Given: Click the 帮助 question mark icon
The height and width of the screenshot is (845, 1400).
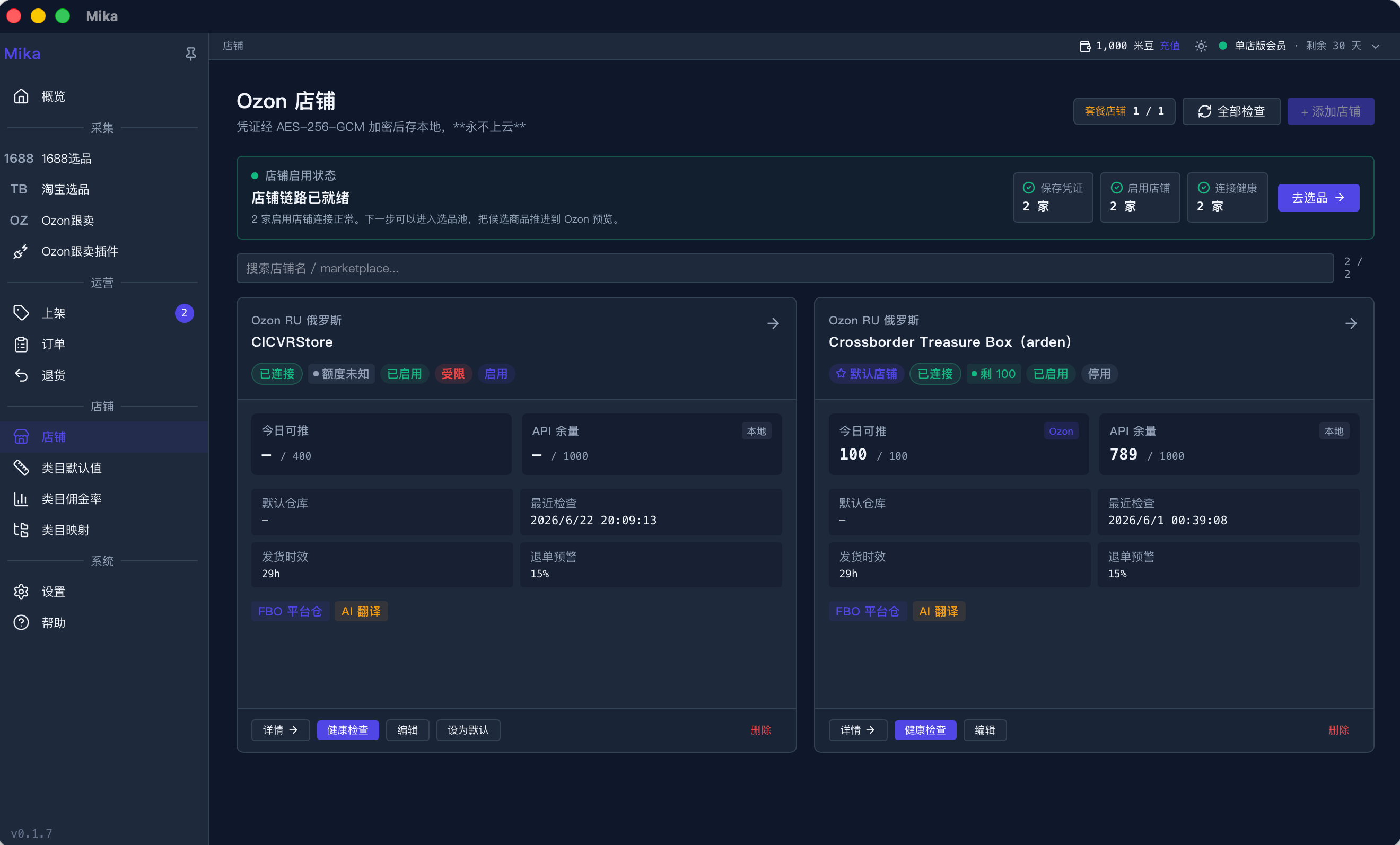Looking at the screenshot, I should coord(21,622).
